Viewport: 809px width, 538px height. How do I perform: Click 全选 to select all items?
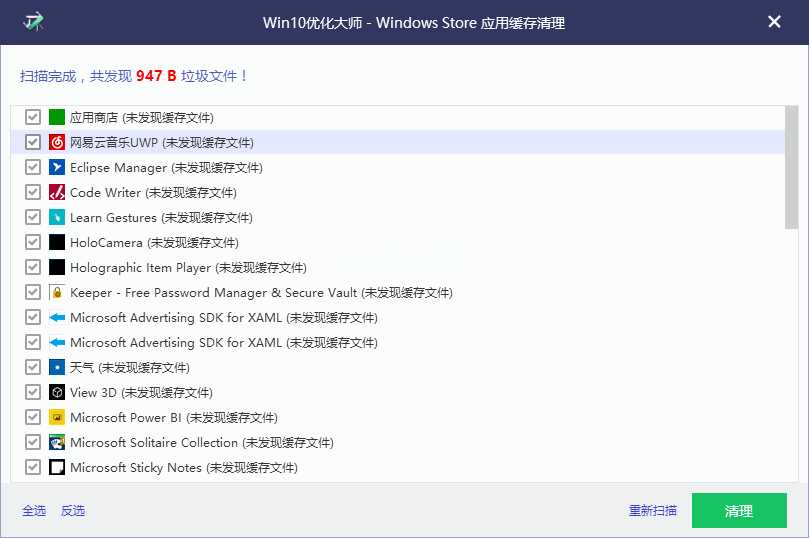(x=34, y=511)
